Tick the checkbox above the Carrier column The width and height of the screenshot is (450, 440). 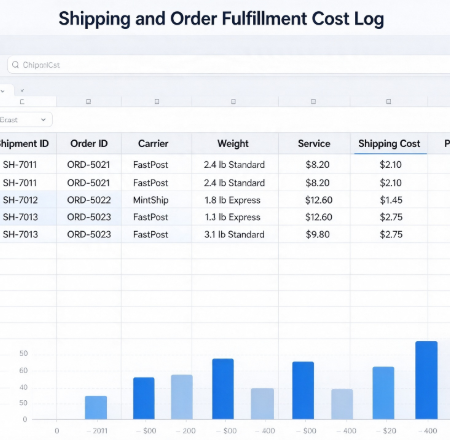tap(157, 101)
